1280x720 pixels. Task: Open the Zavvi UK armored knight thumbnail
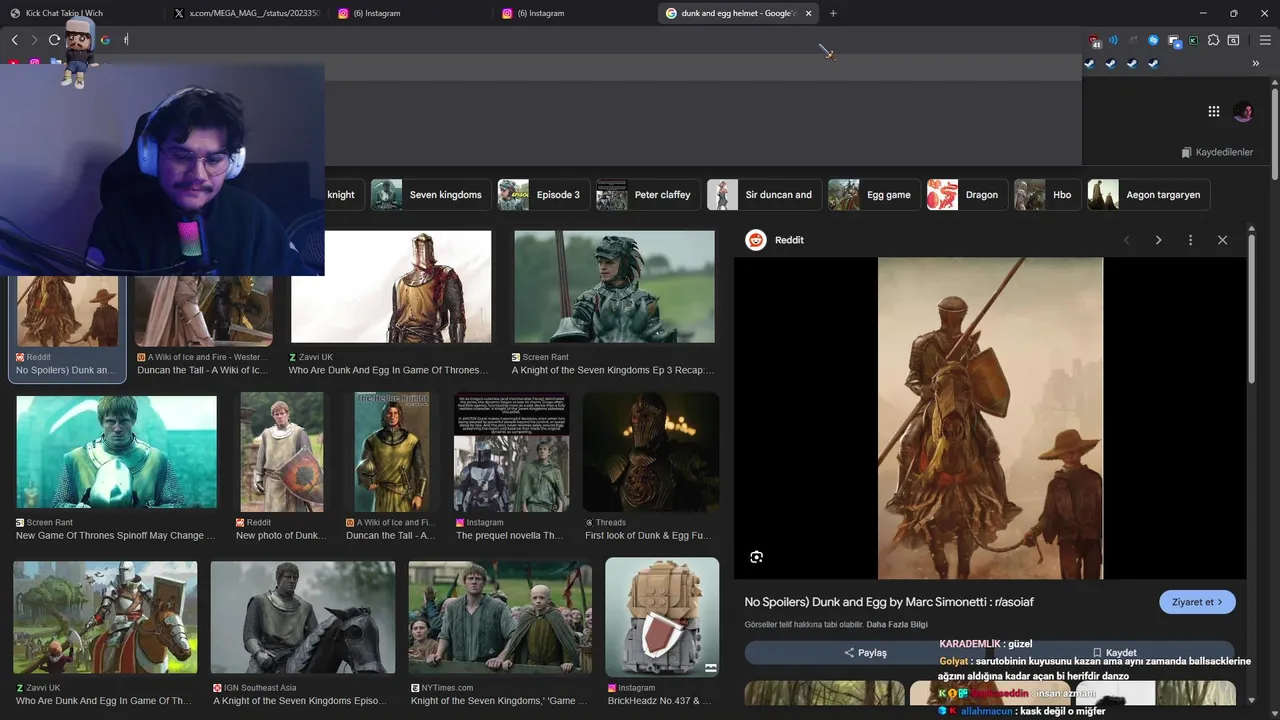391,287
